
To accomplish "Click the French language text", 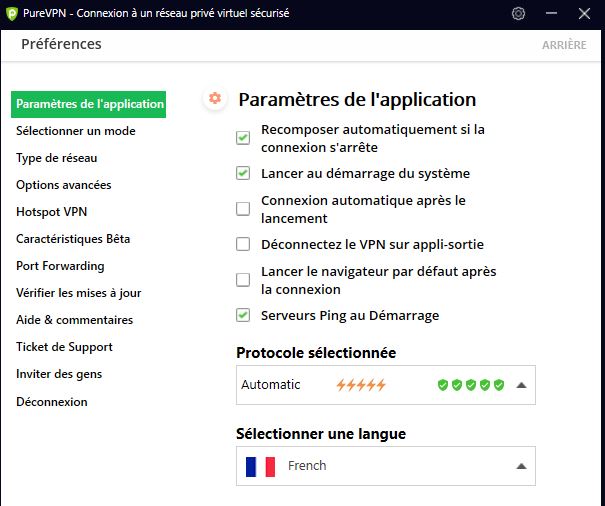I will point(307,466).
